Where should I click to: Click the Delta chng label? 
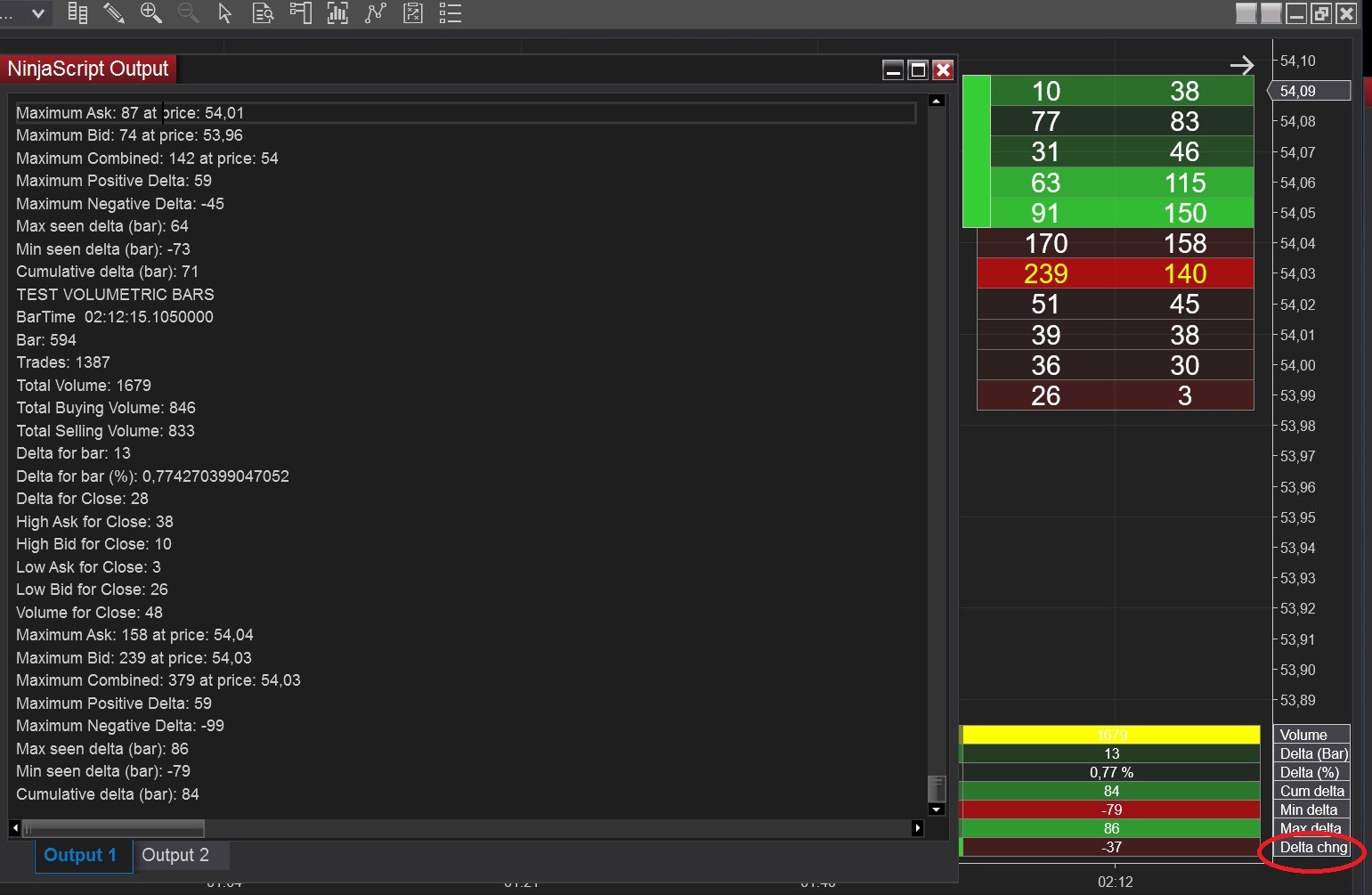(x=1313, y=848)
